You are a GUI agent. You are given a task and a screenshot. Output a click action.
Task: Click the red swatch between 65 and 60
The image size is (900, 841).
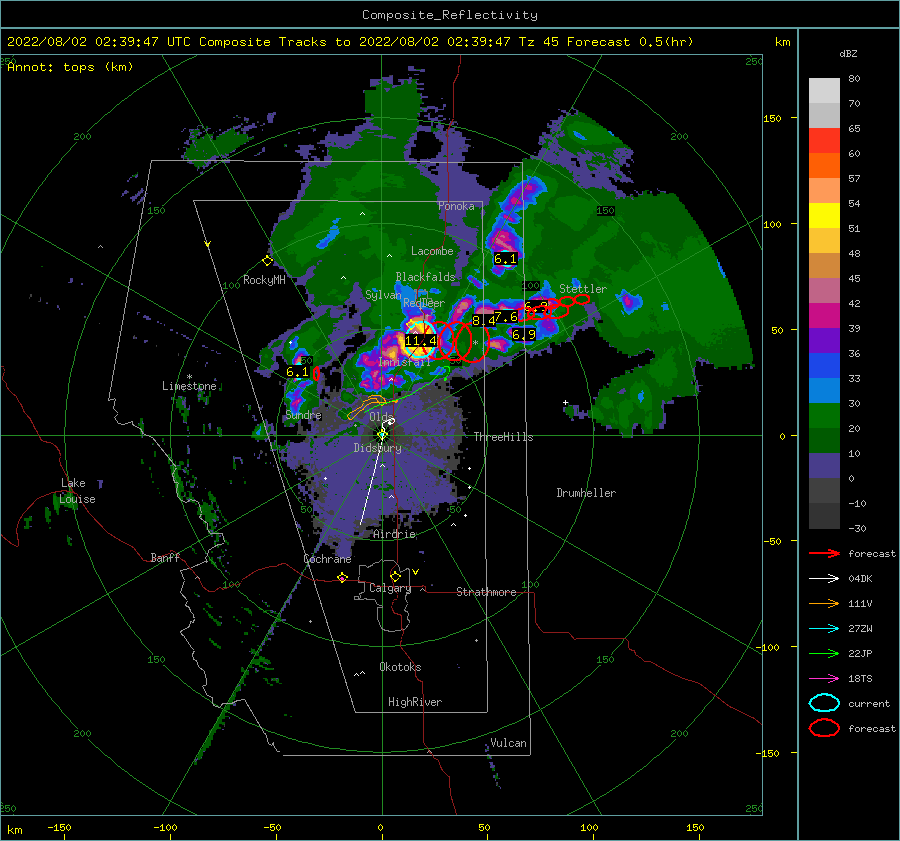(824, 140)
